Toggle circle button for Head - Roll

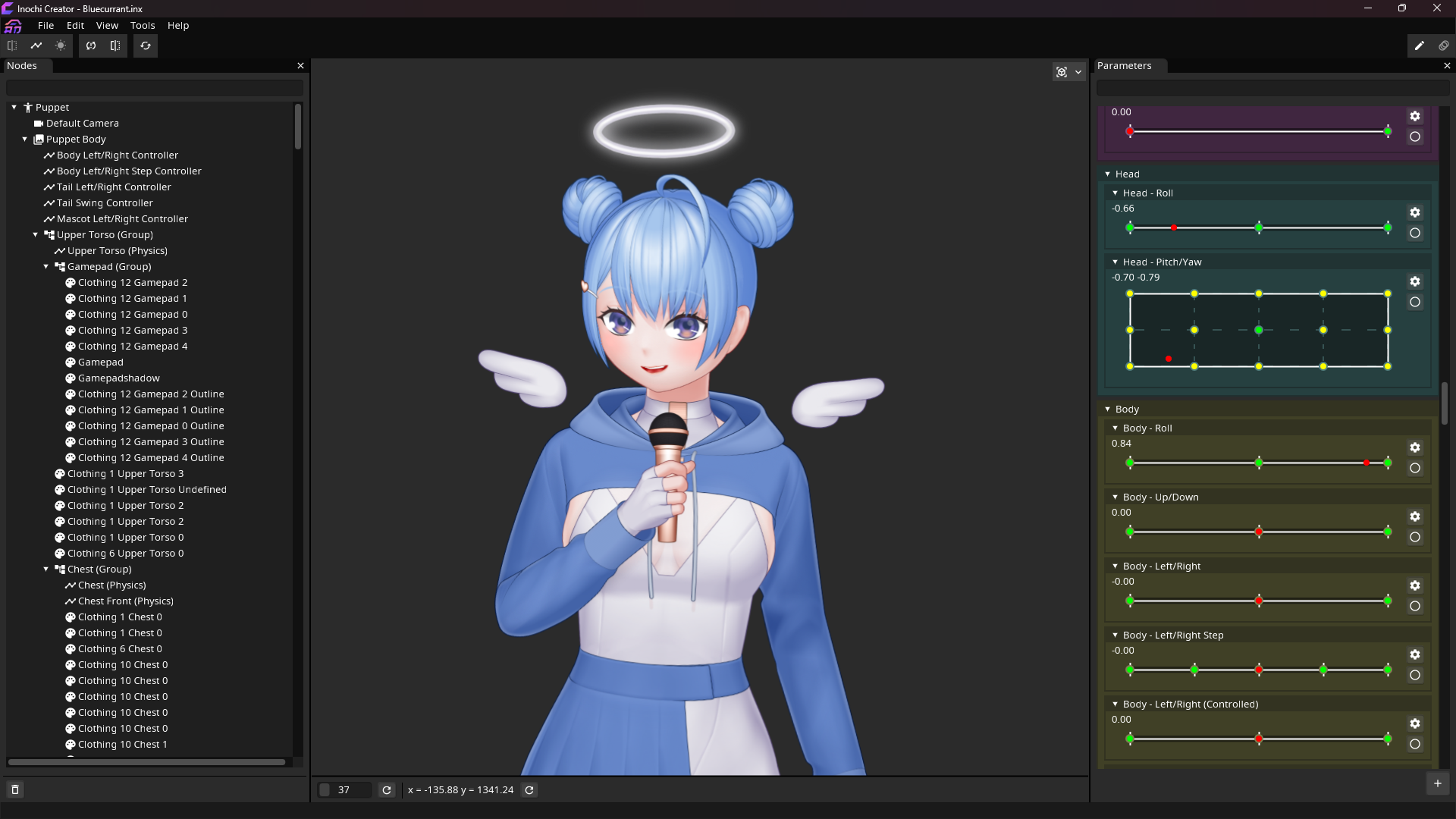(1415, 233)
